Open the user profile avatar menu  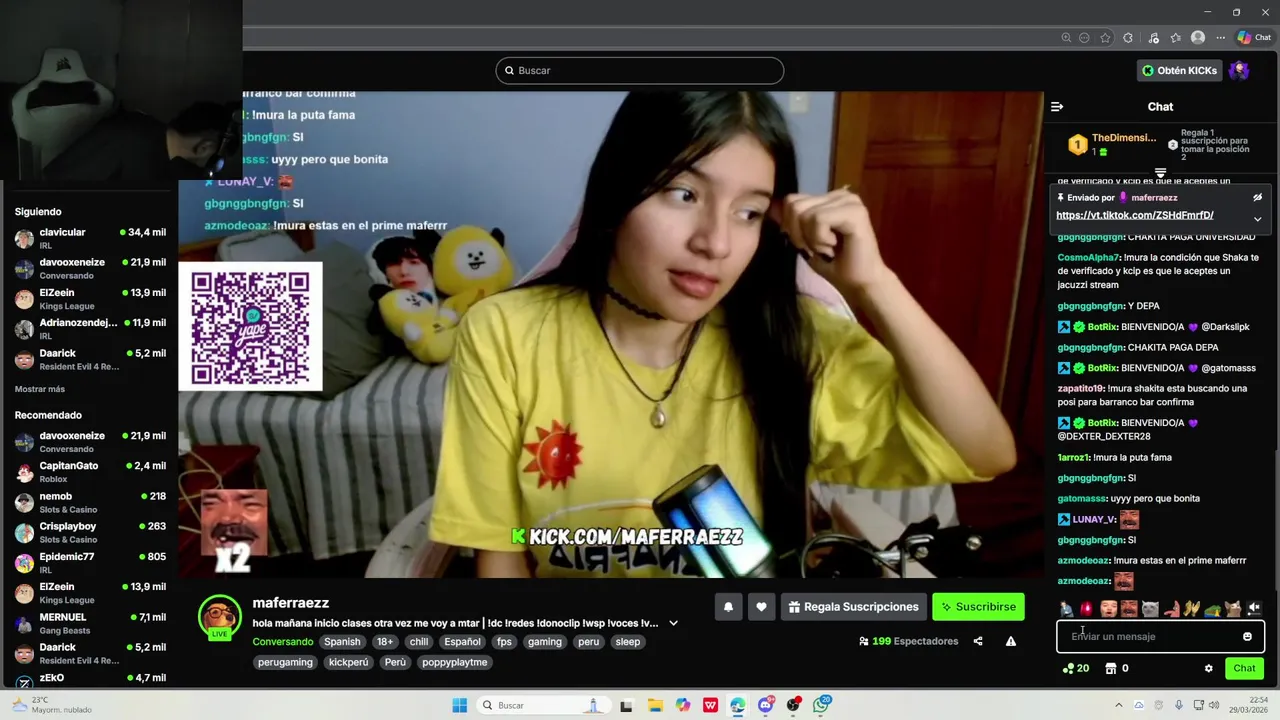coord(1239,70)
